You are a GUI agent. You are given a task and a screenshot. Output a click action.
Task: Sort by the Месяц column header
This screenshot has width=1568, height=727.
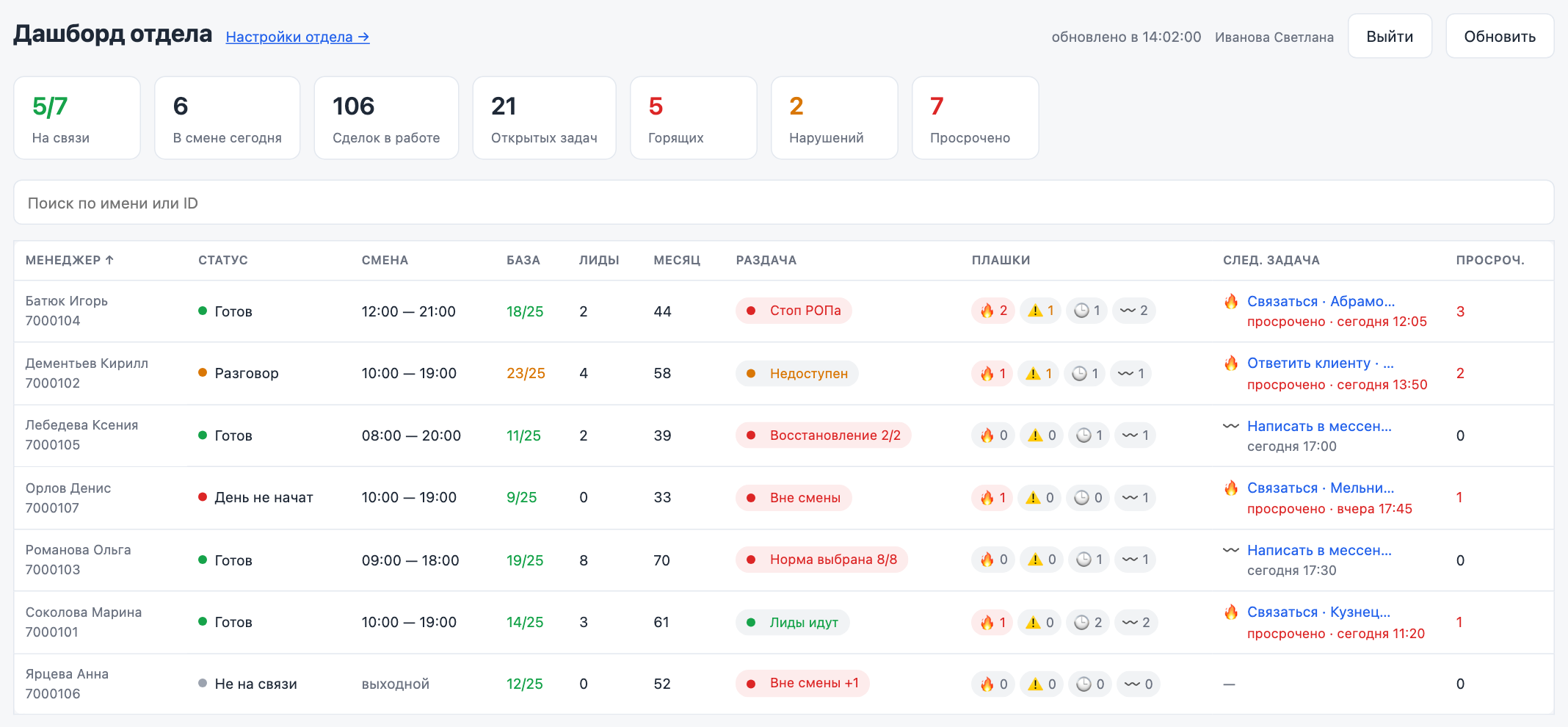pyautogui.click(x=677, y=260)
